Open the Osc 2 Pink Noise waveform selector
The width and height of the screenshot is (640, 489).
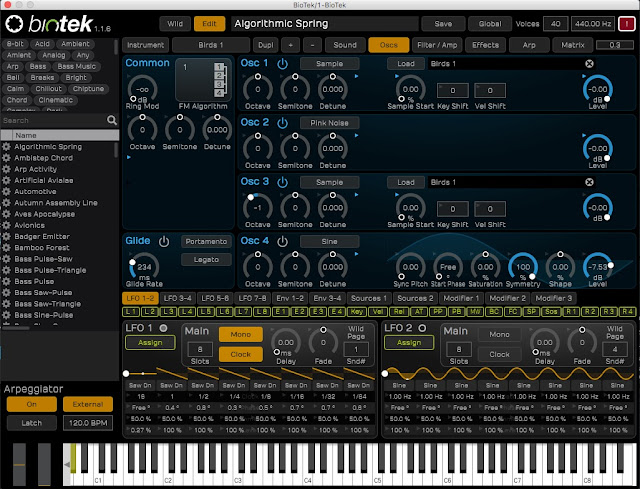pyautogui.click(x=329, y=123)
